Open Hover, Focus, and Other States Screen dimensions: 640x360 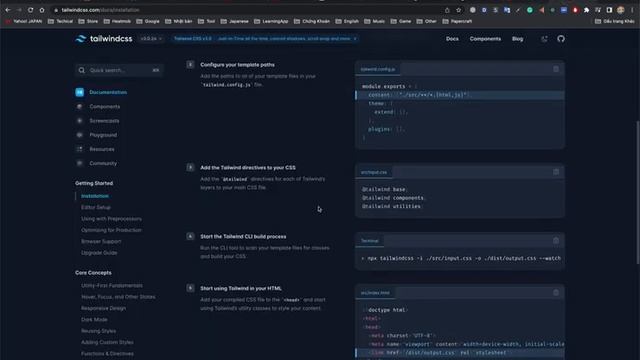pyautogui.click(x=118, y=297)
